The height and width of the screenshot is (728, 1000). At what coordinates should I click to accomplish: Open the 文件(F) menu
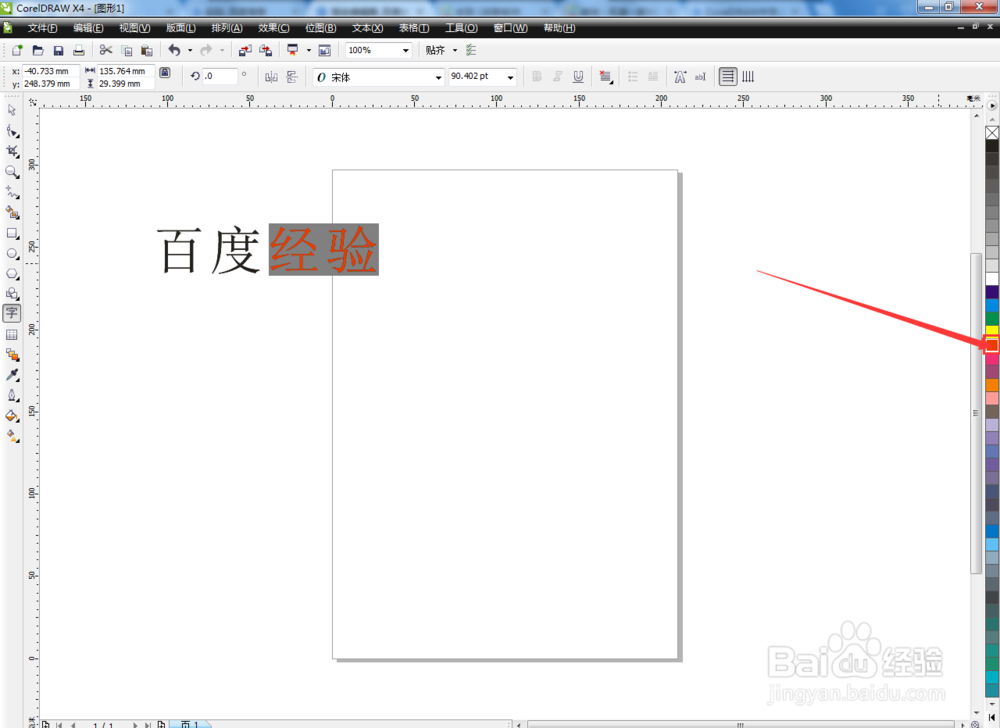click(x=43, y=28)
